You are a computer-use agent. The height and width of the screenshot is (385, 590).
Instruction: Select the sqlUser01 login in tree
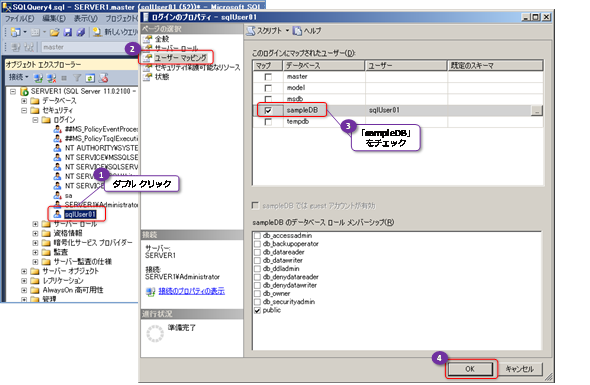click(x=80, y=214)
